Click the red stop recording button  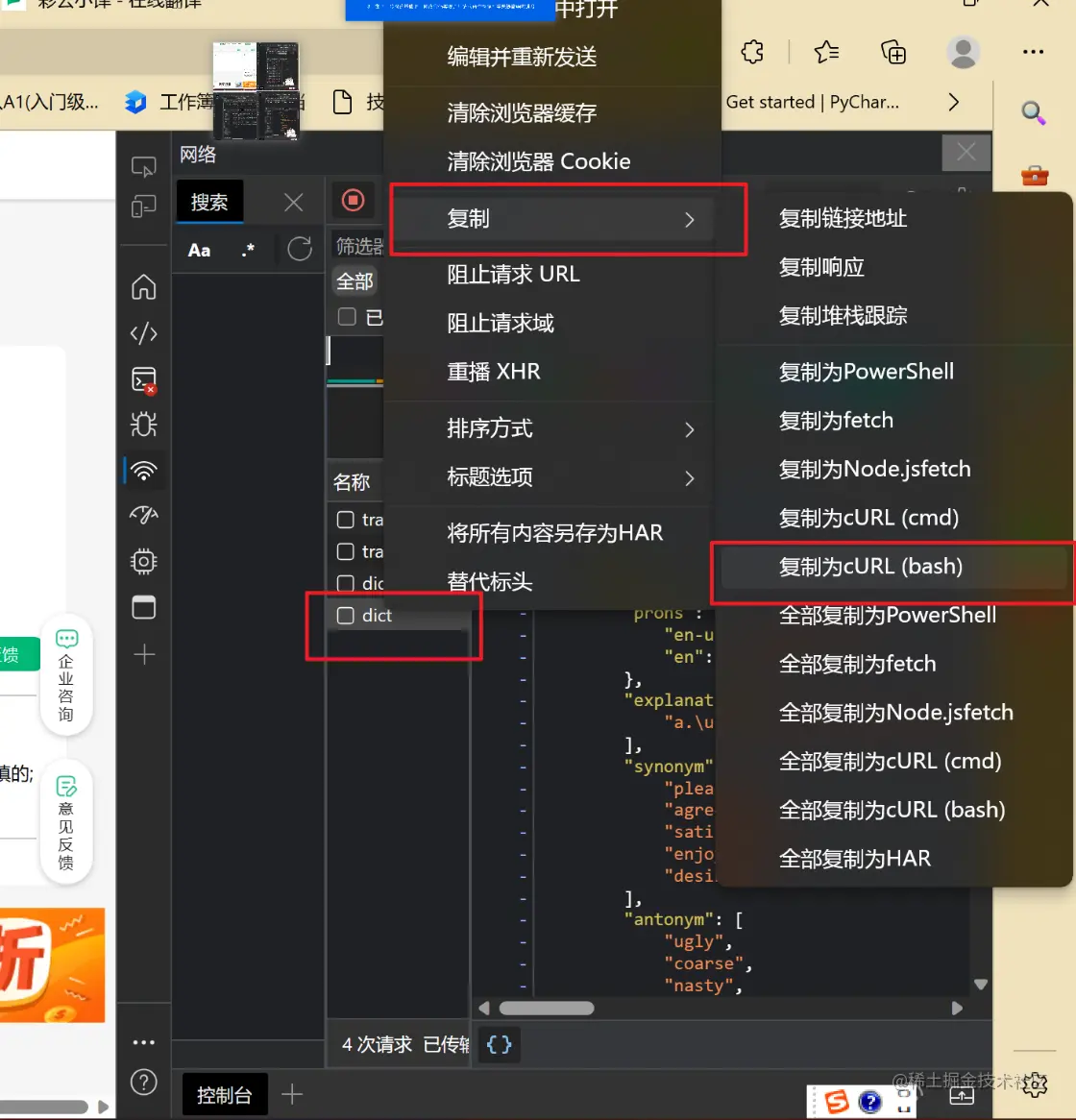pyautogui.click(x=354, y=201)
